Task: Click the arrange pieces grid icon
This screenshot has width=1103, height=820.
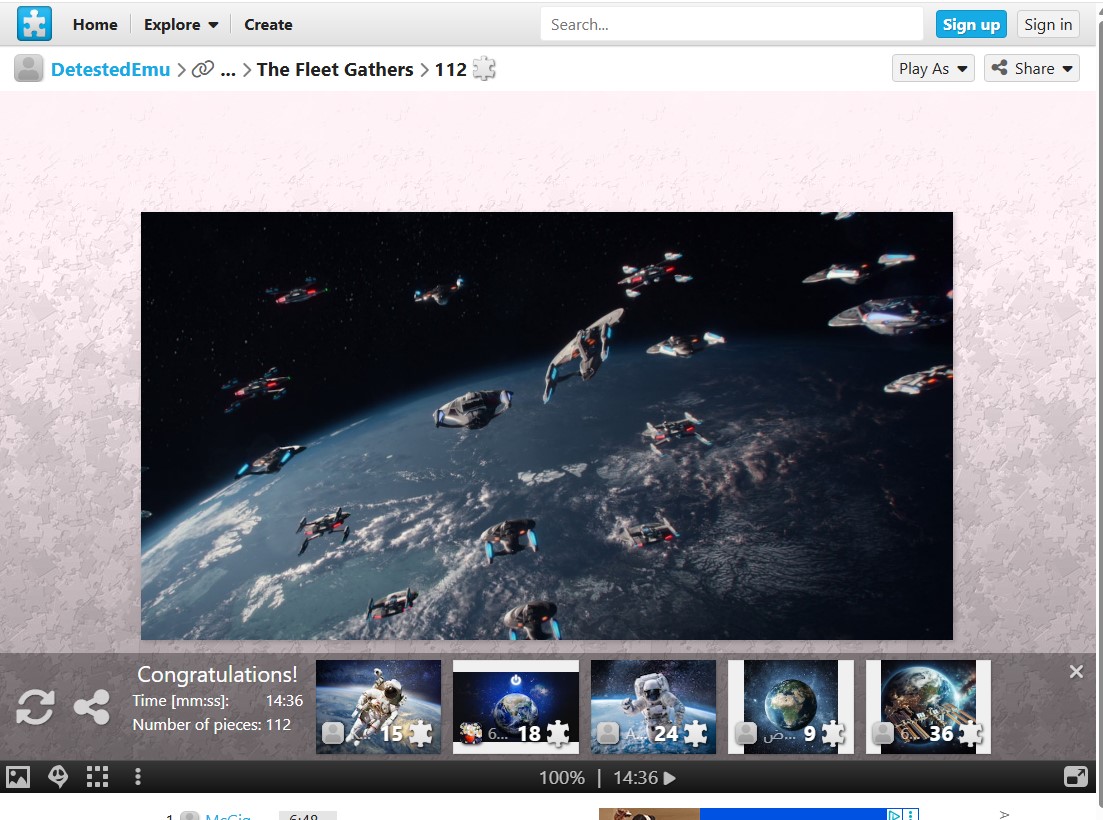Action: (x=97, y=777)
